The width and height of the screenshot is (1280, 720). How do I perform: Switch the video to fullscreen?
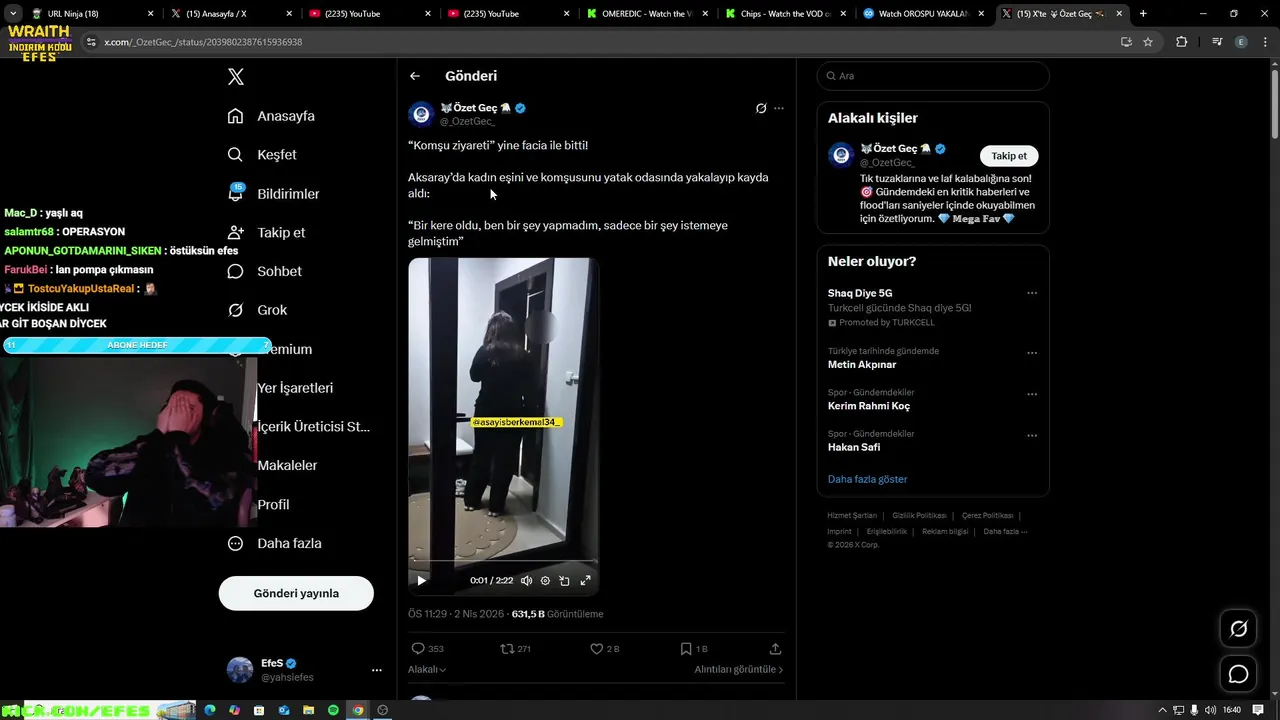[585, 580]
